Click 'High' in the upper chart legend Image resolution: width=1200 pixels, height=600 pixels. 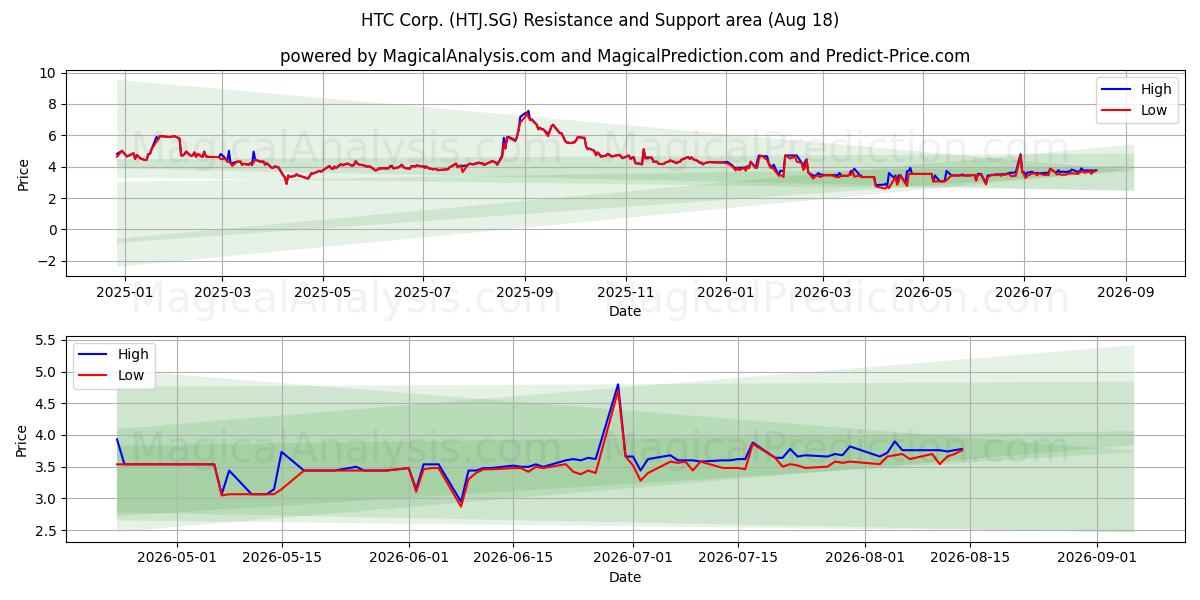tap(1156, 89)
